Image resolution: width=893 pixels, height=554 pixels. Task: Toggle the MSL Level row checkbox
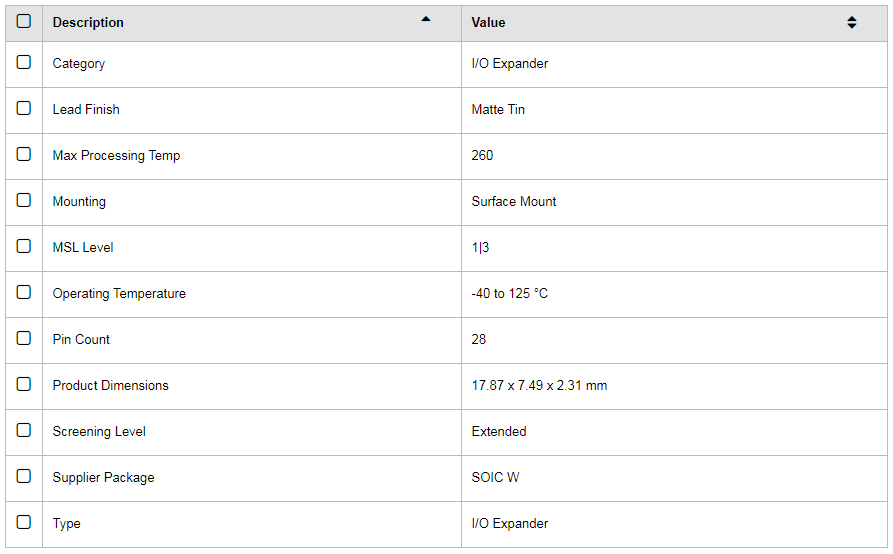pos(24,246)
